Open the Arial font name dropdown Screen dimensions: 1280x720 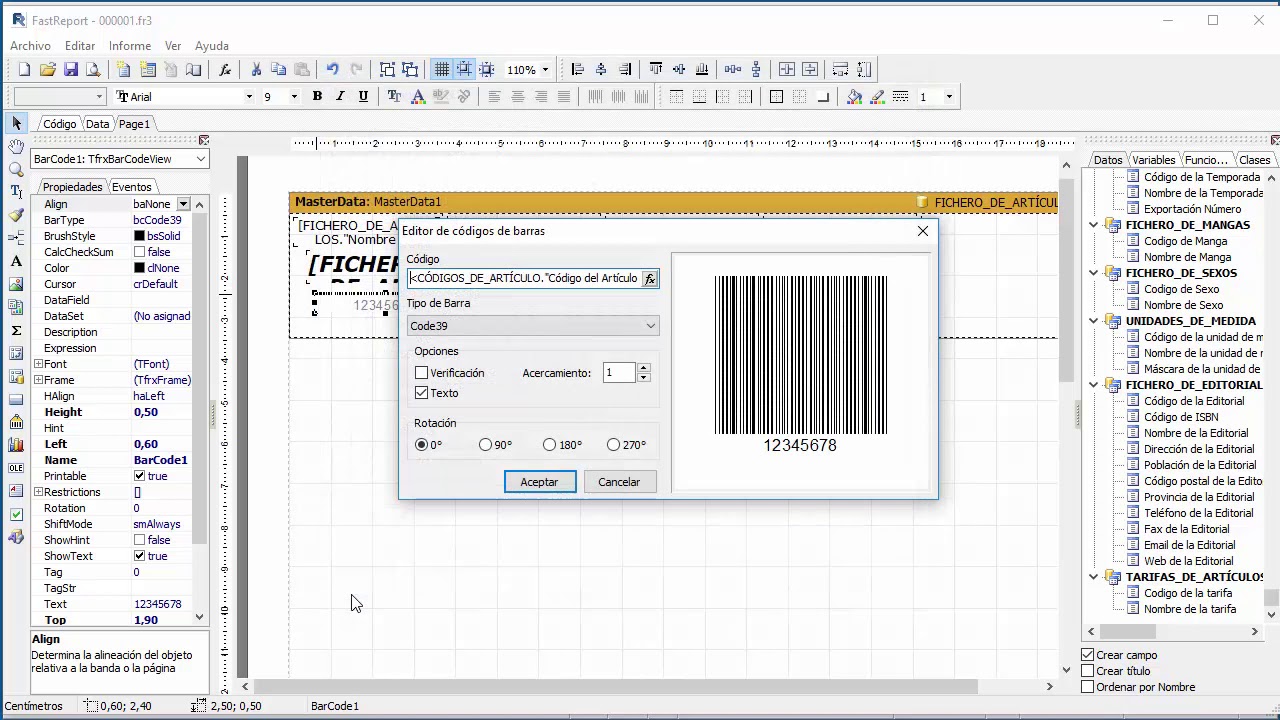click(x=249, y=97)
